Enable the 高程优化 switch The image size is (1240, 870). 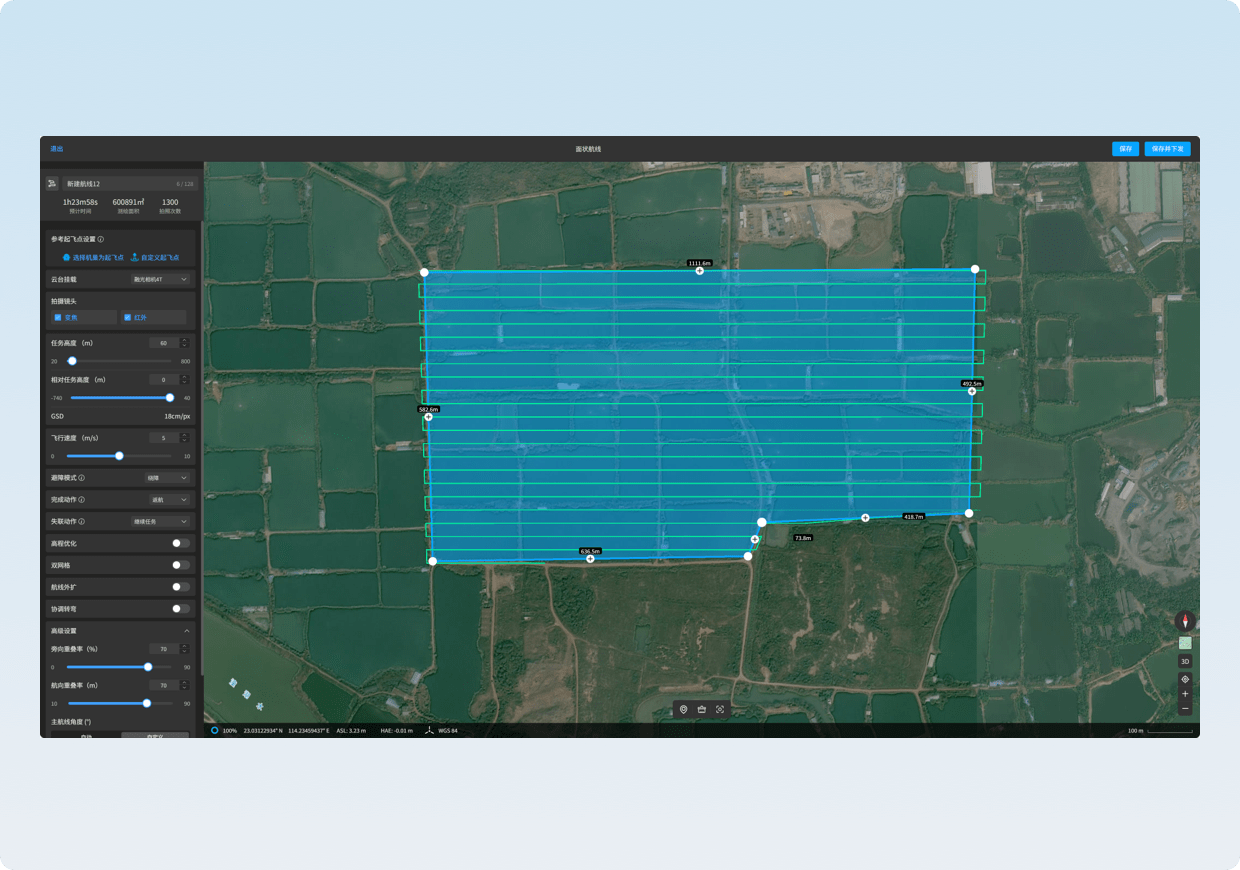coord(180,543)
